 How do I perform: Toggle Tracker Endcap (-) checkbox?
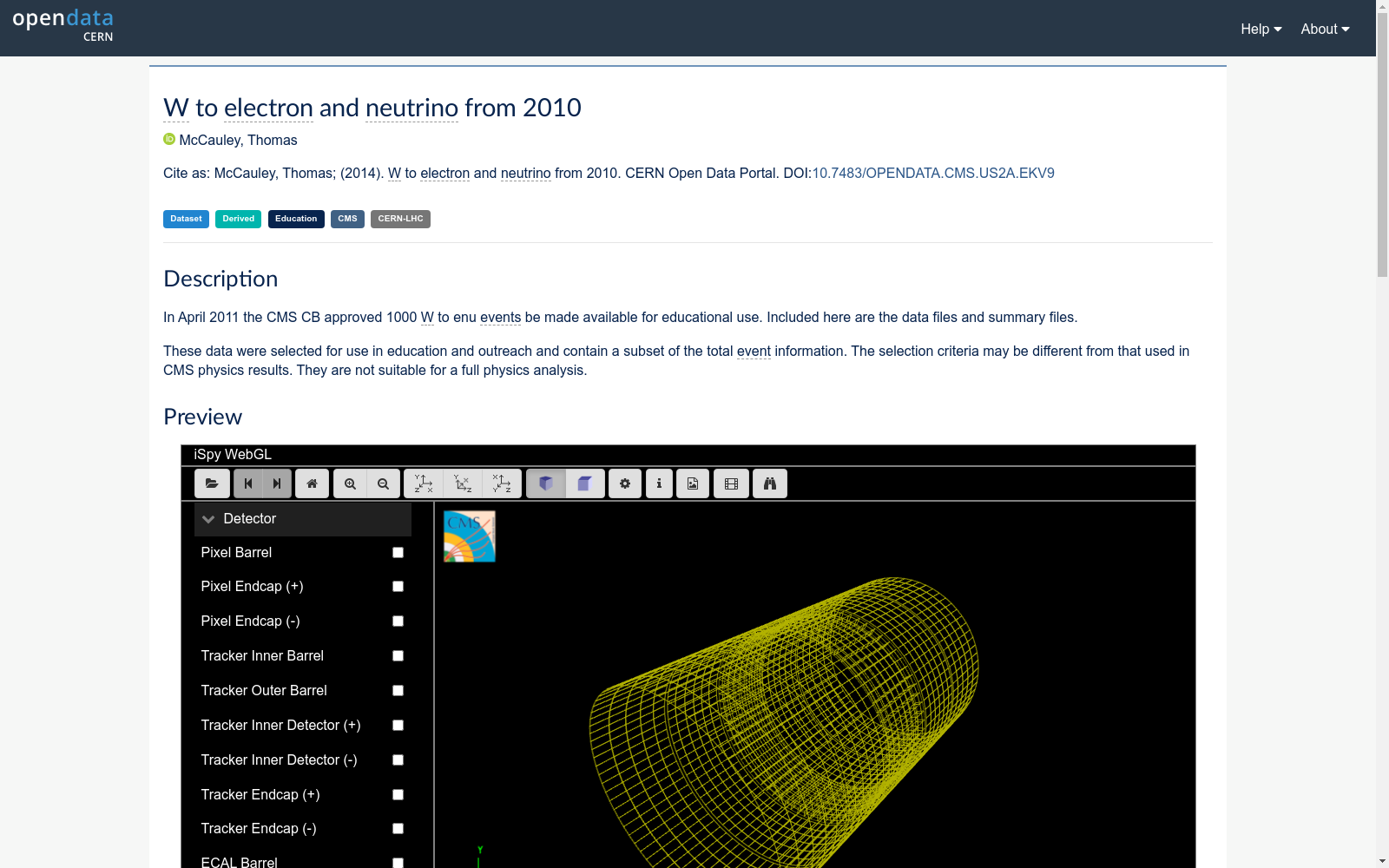(398, 829)
